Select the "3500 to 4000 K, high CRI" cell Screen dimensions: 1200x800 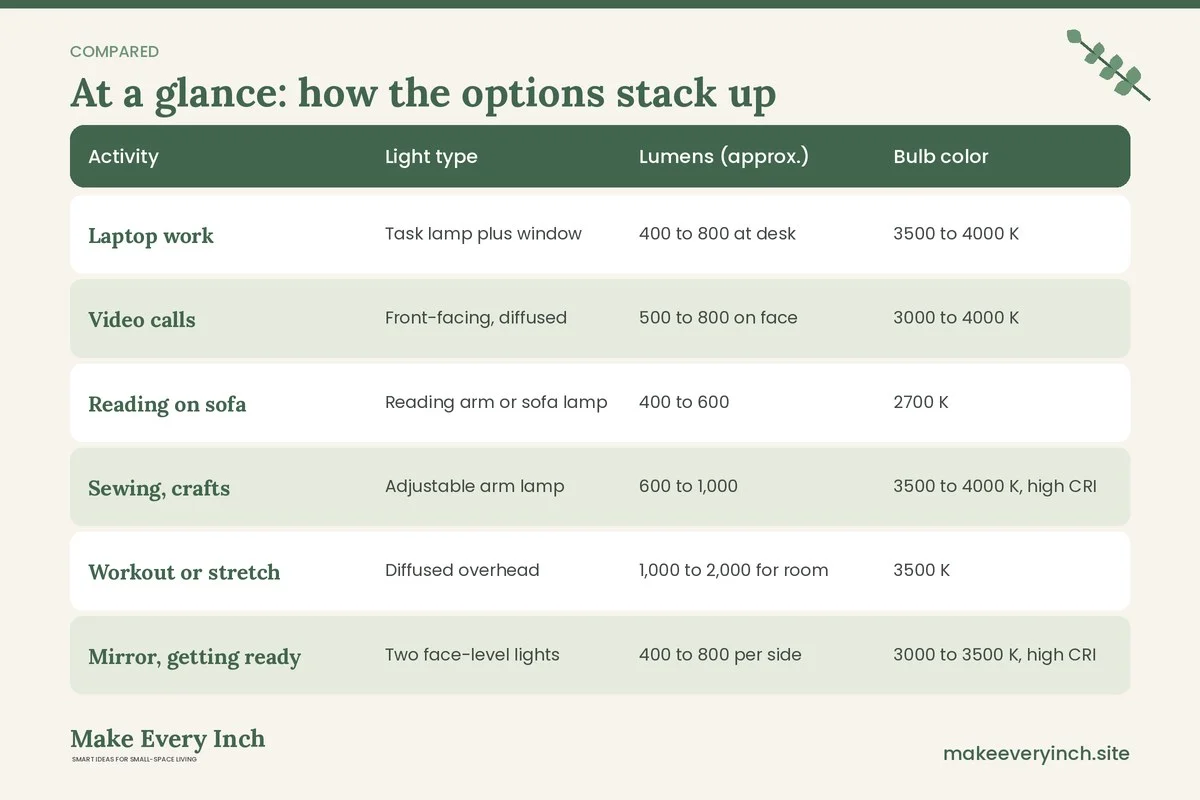[995, 487]
